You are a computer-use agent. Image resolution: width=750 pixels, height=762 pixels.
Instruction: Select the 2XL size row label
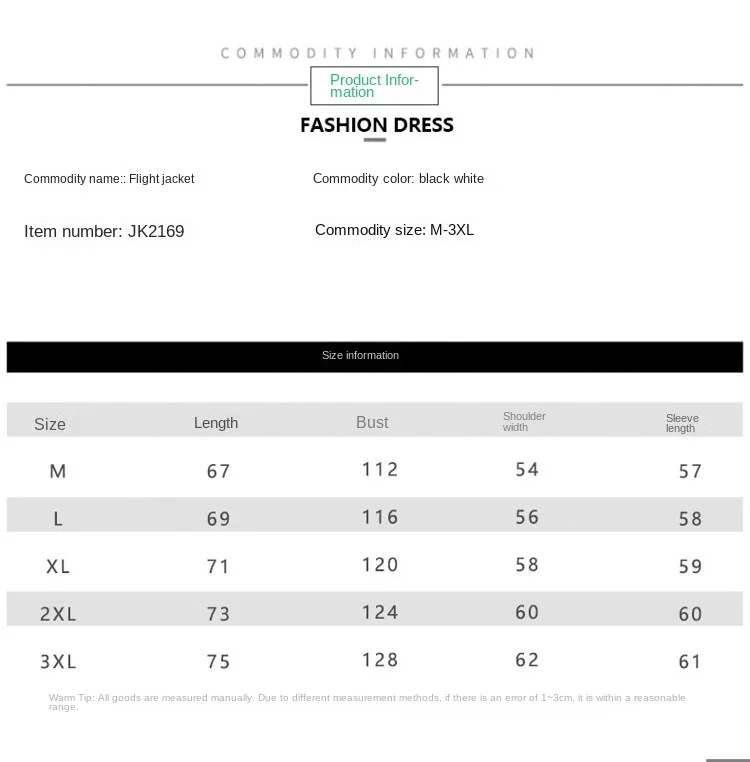click(58, 614)
